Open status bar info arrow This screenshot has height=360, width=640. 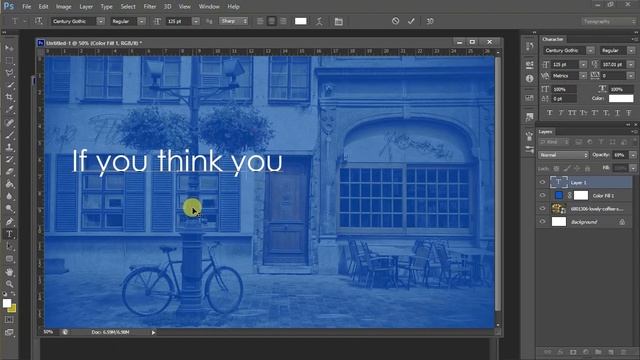(x=153, y=332)
